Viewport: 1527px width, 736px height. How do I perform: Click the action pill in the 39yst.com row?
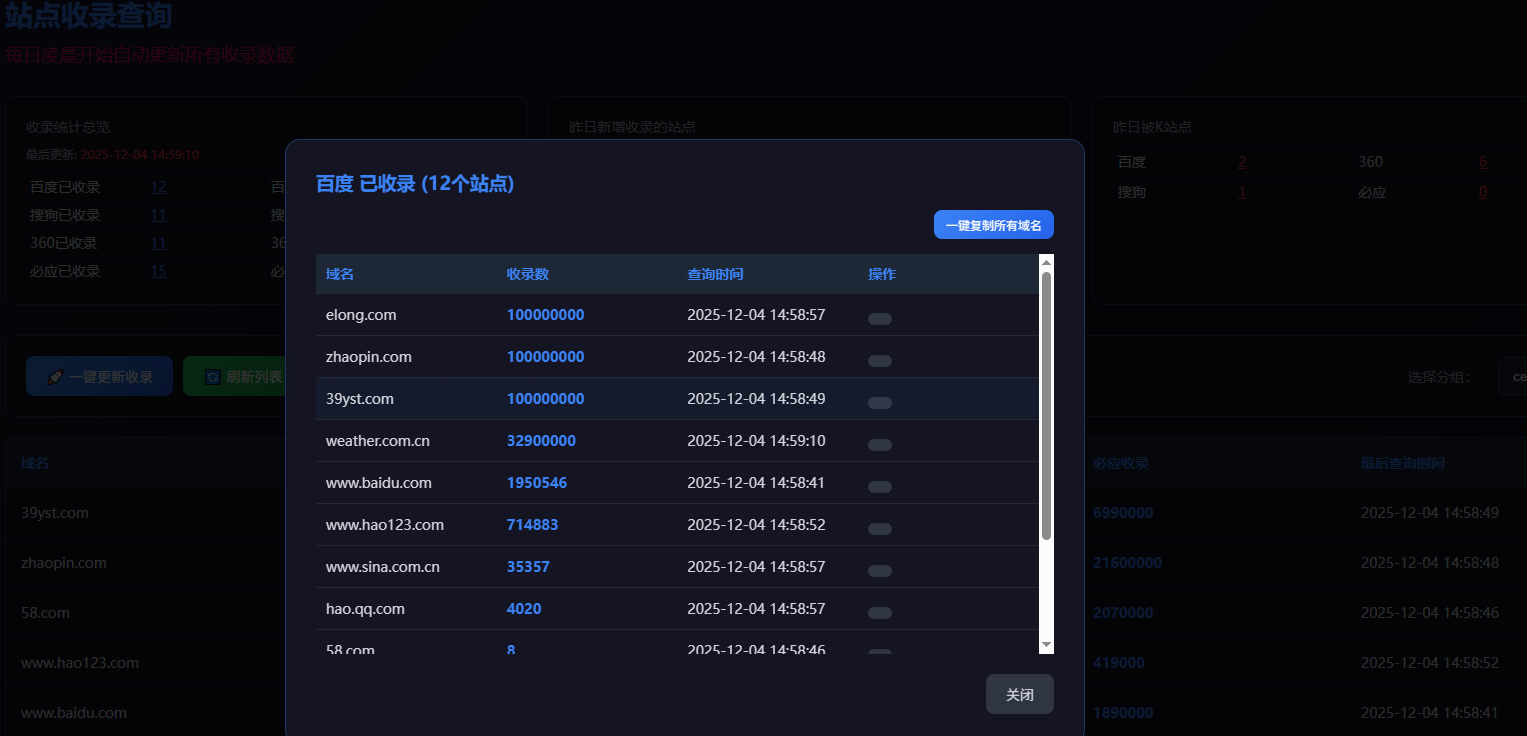tap(880, 403)
